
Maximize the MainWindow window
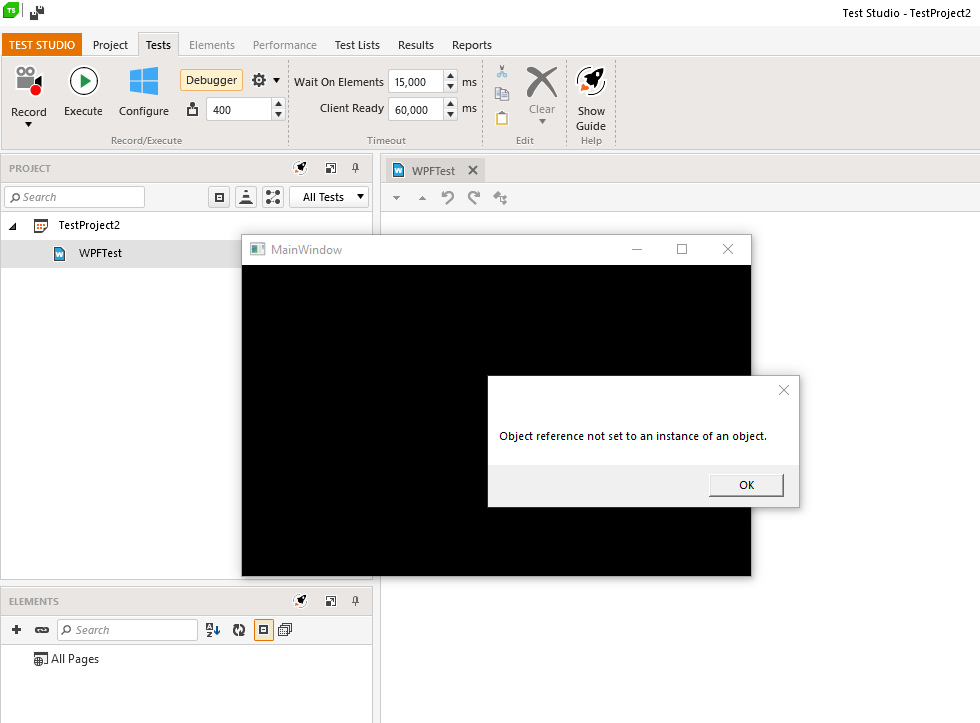(682, 249)
